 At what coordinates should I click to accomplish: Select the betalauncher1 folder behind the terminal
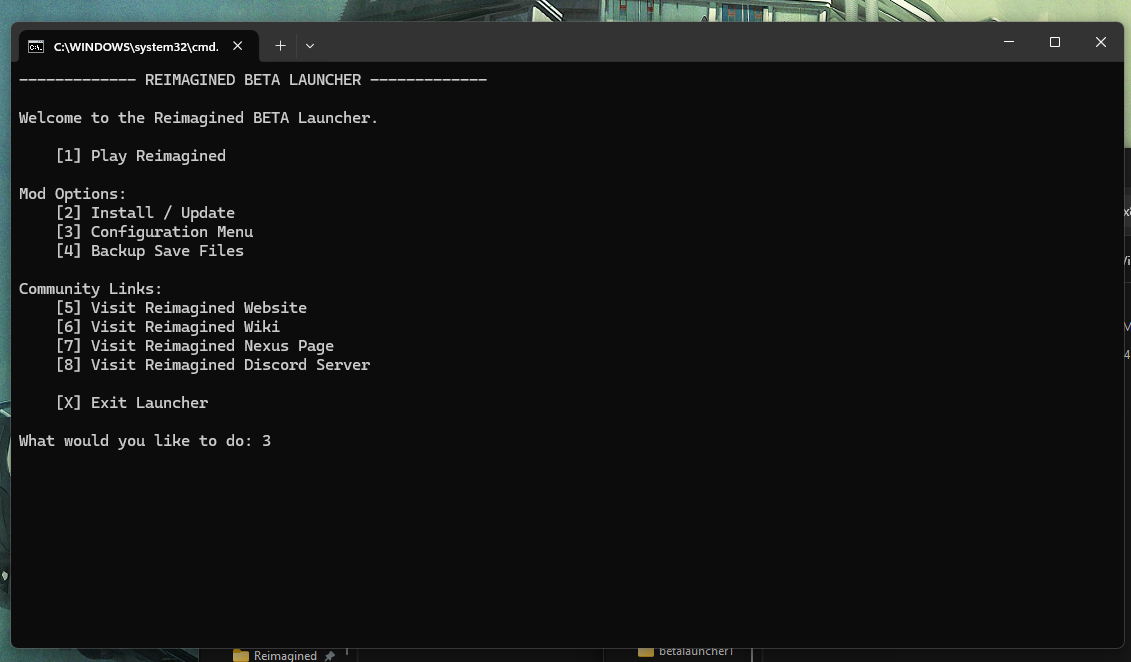coord(686,651)
